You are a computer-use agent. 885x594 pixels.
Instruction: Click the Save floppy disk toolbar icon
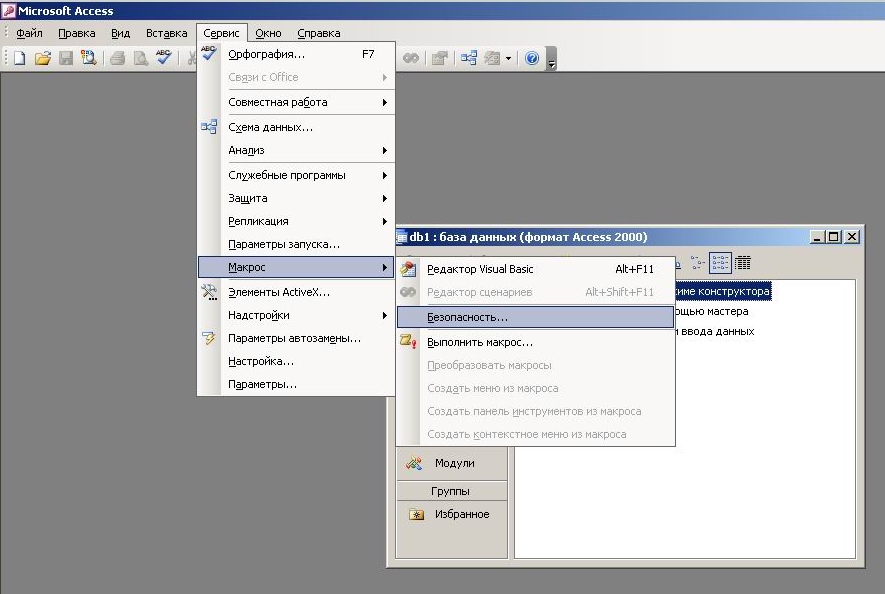(x=66, y=58)
